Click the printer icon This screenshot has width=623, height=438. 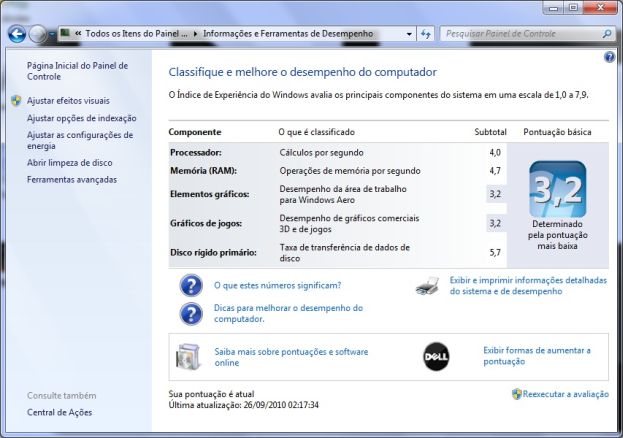(x=428, y=285)
